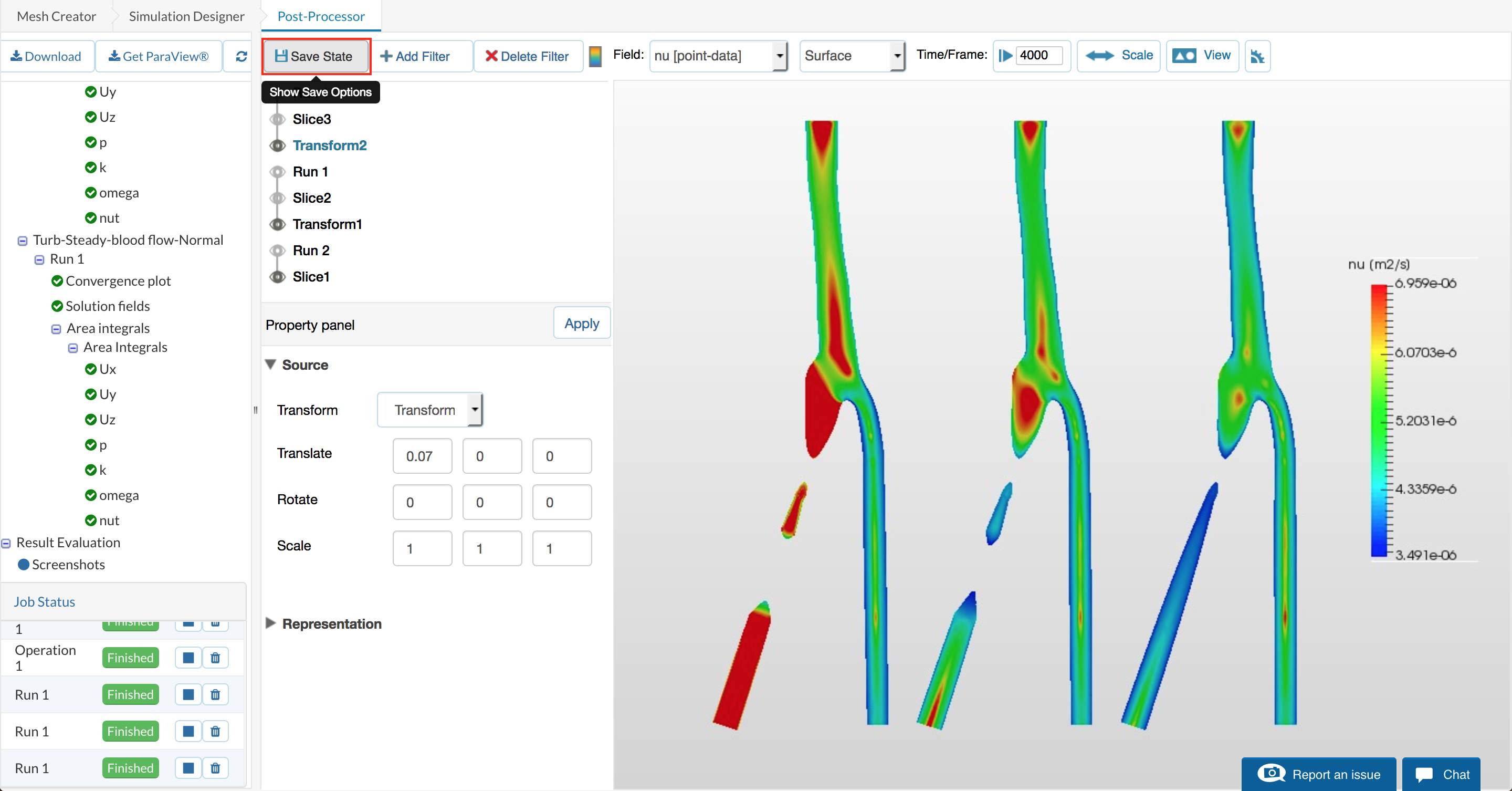
Task: Click the Scale rescale arrows button
Action: tap(1118, 56)
